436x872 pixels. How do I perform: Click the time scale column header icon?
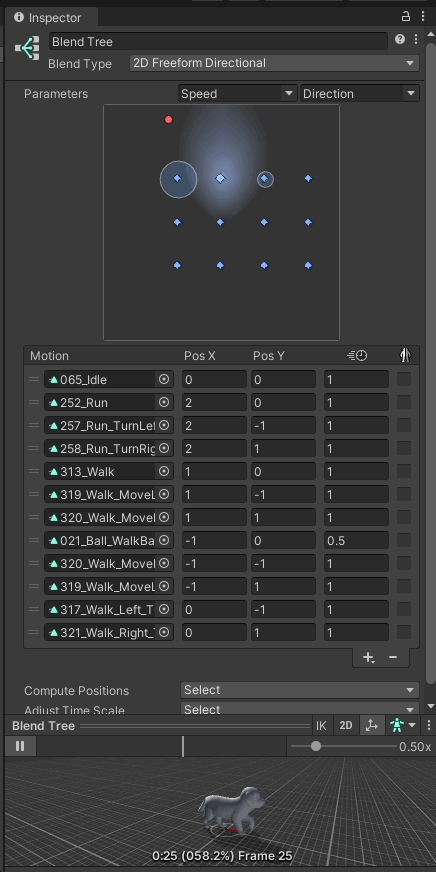pyautogui.click(x=356, y=355)
